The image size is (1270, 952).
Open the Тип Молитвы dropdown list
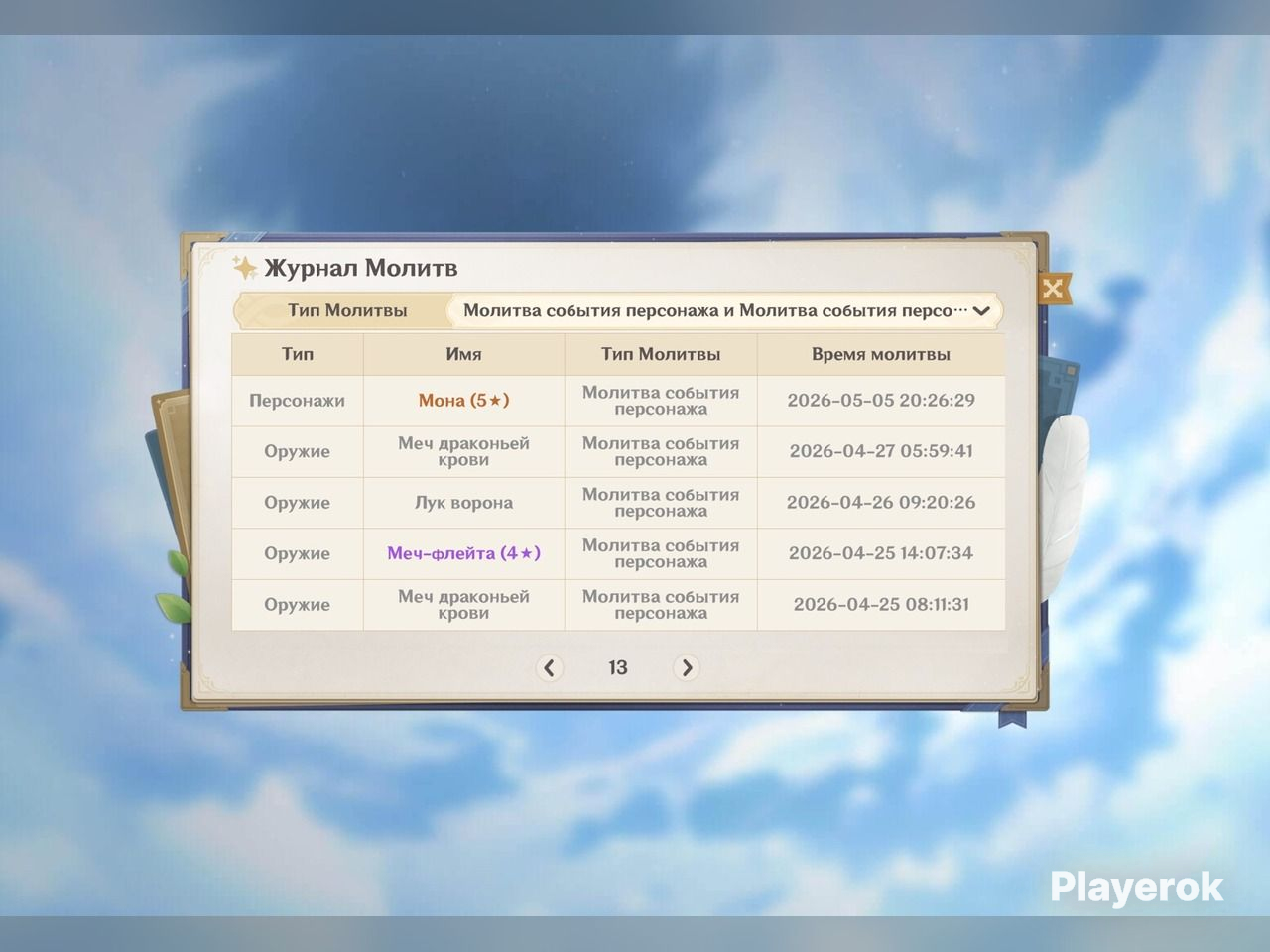725,310
